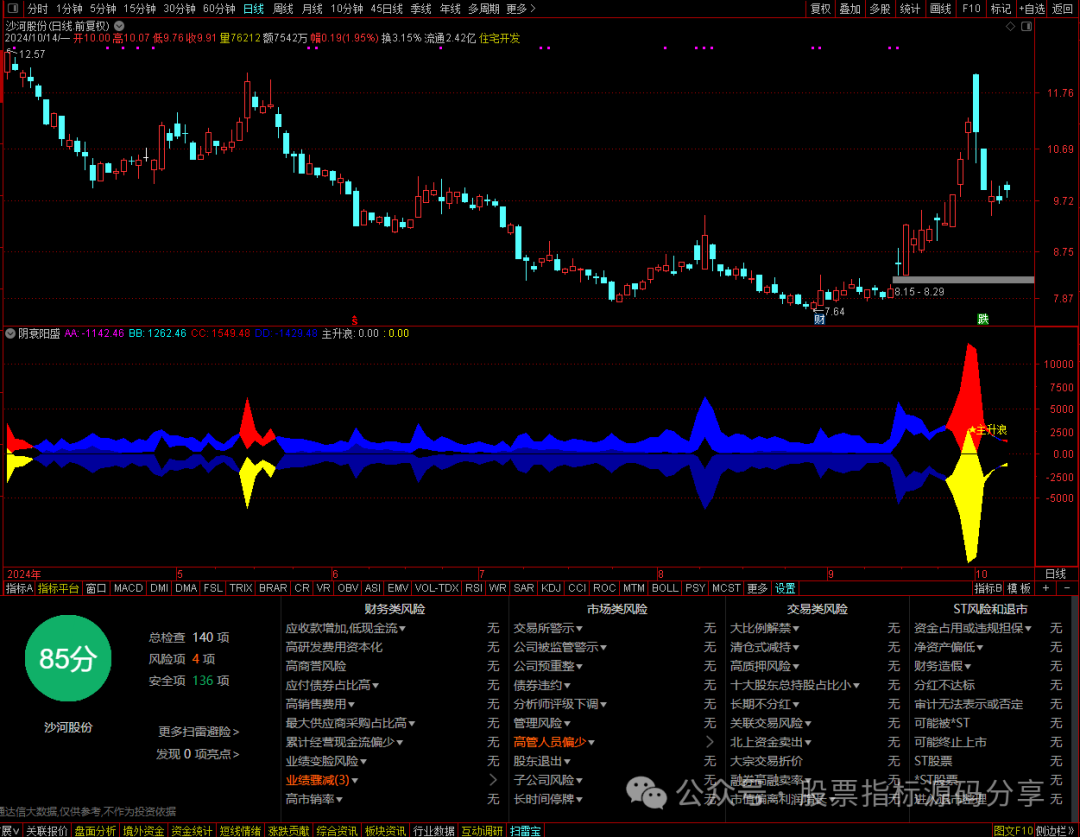
Task: Click the 10 month marker on time axis
Action: pyautogui.click(x=981, y=574)
